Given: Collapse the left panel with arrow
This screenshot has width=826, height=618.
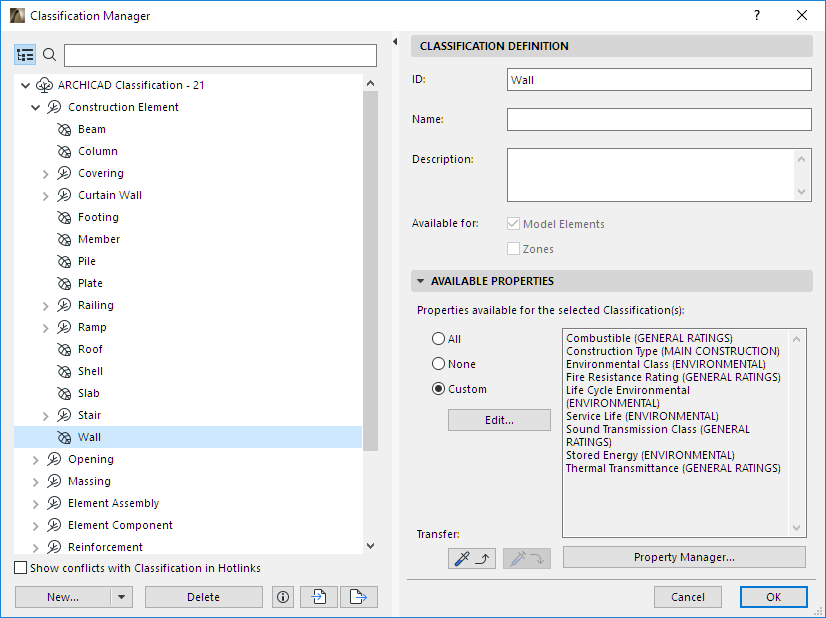Looking at the screenshot, I should 395,42.
